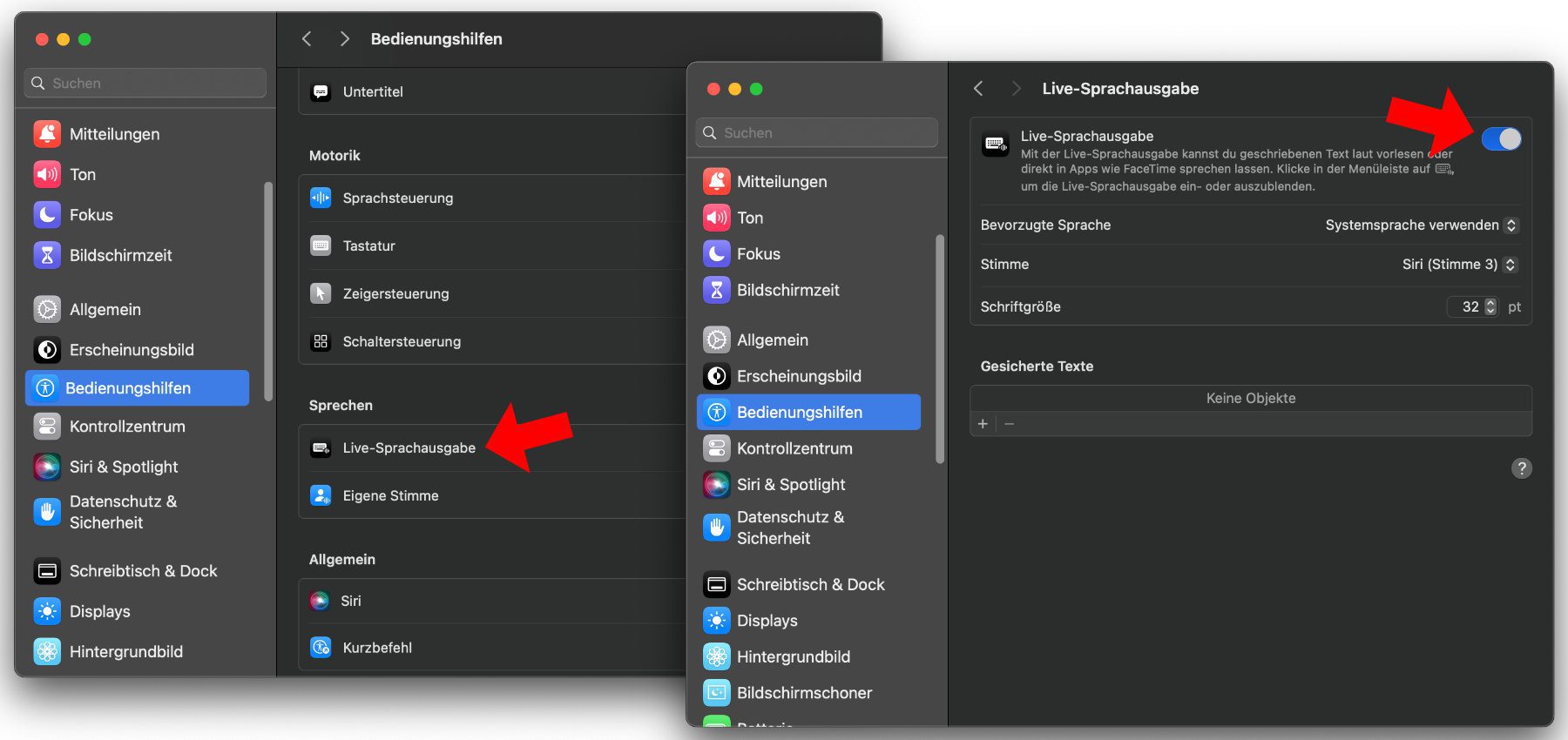Select Zeigersteuerung in the Motorik list
1568x740 pixels.
395,294
